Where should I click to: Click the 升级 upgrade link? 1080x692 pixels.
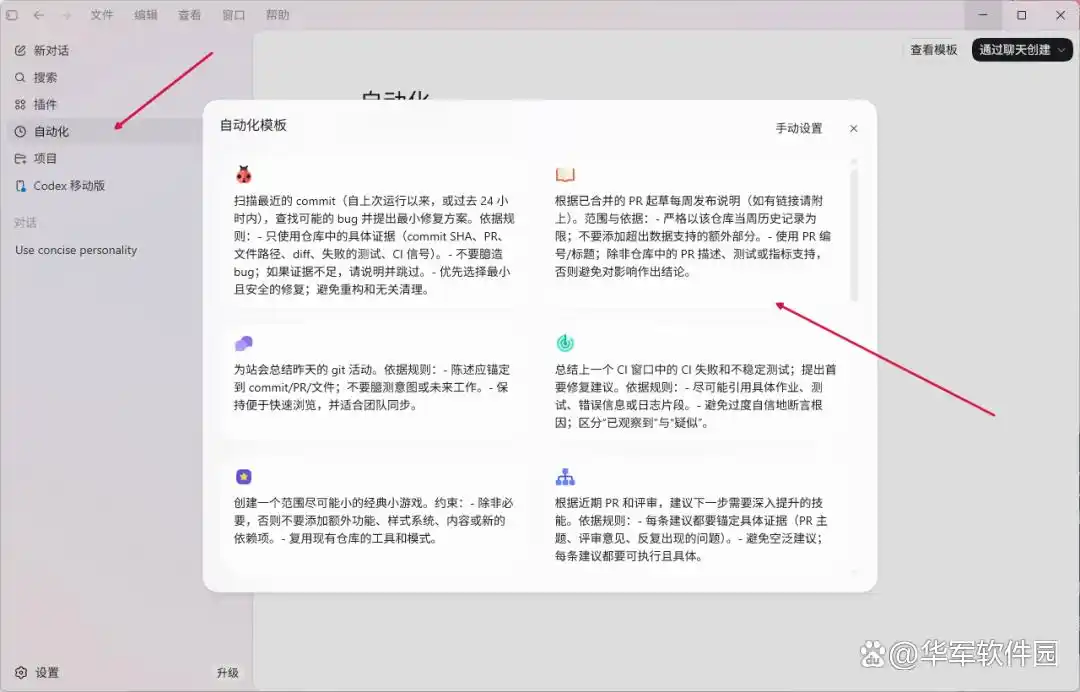point(227,673)
